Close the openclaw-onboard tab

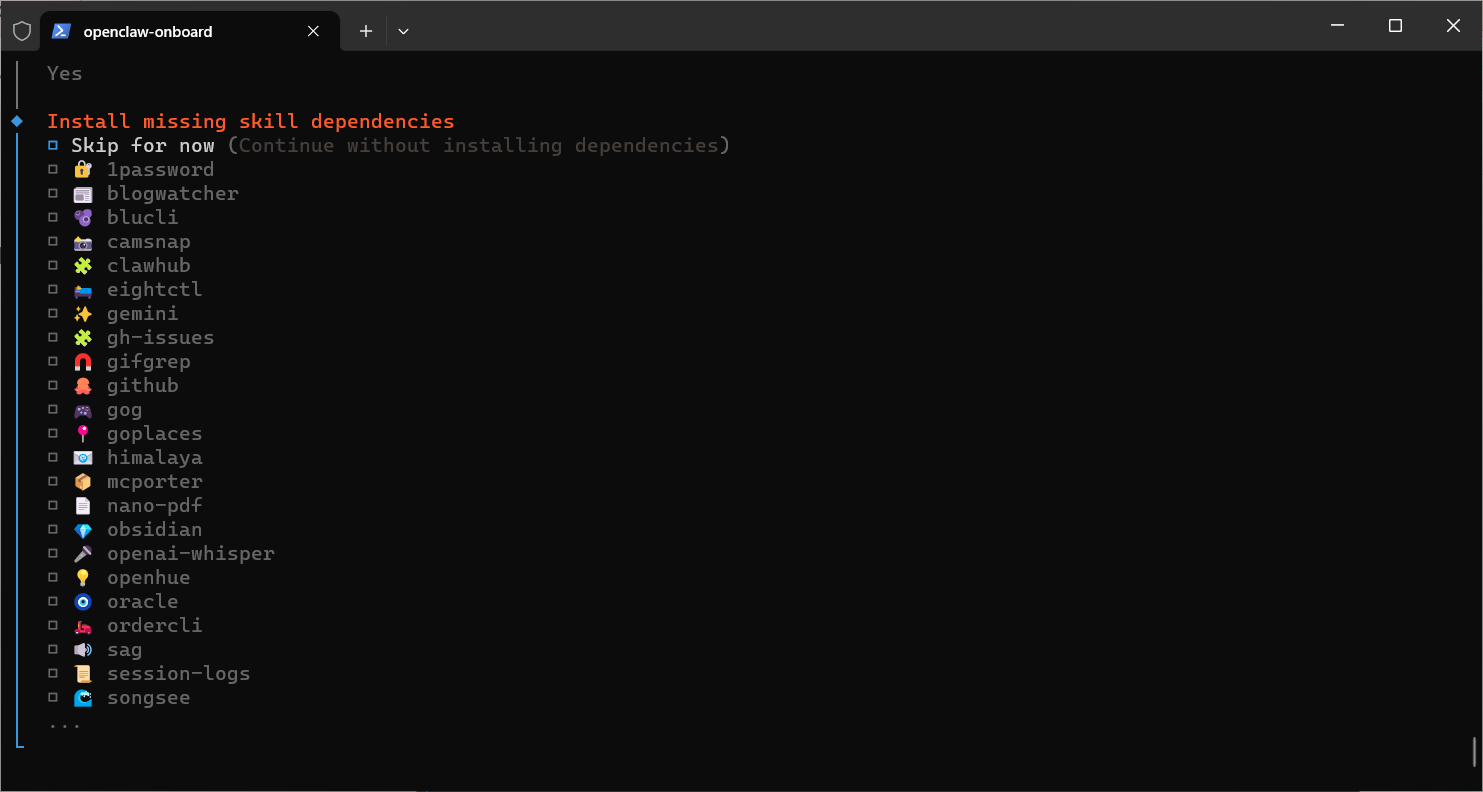[313, 31]
